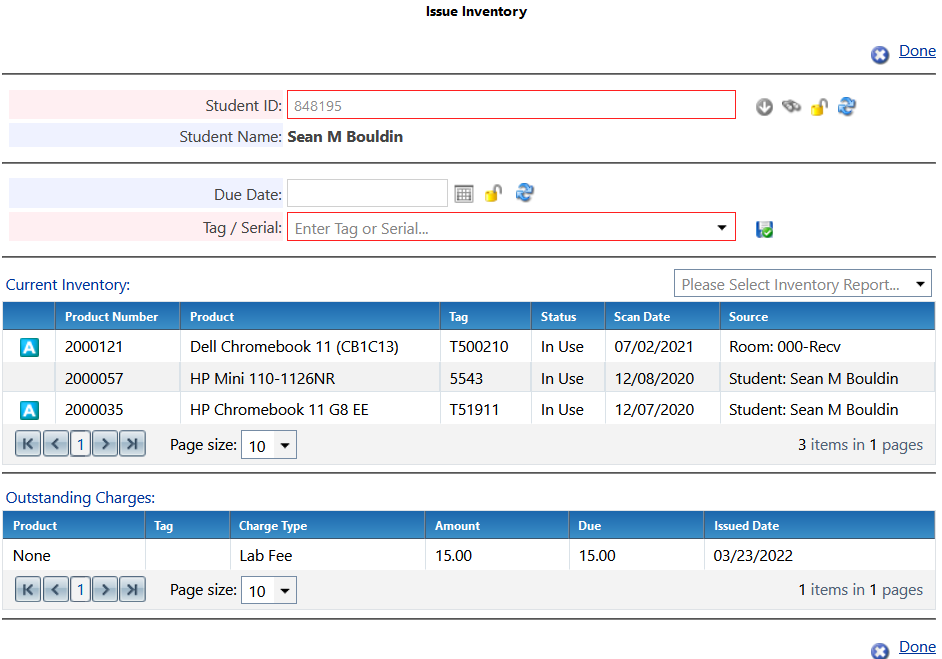Viewport: 942px width, 659px height.
Task: Go to first page in Outstanding Charges pager
Action: (x=28, y=589)
